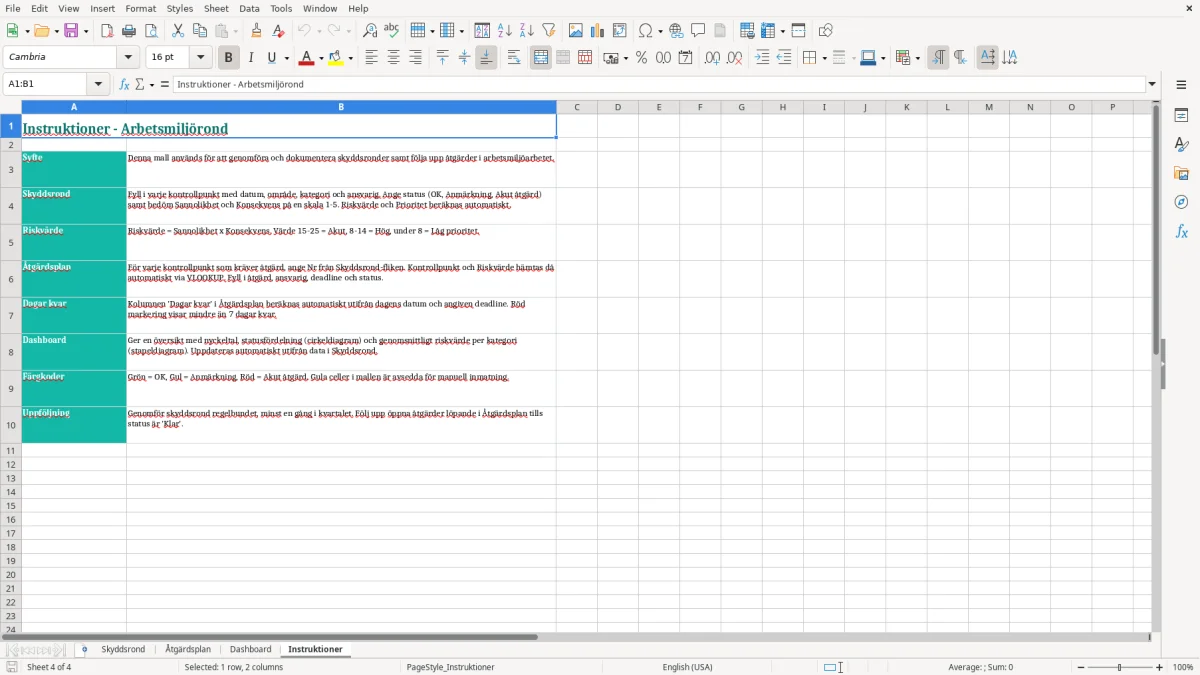
Task: Run the Spelling check icon
Action: tap(392, 31)
